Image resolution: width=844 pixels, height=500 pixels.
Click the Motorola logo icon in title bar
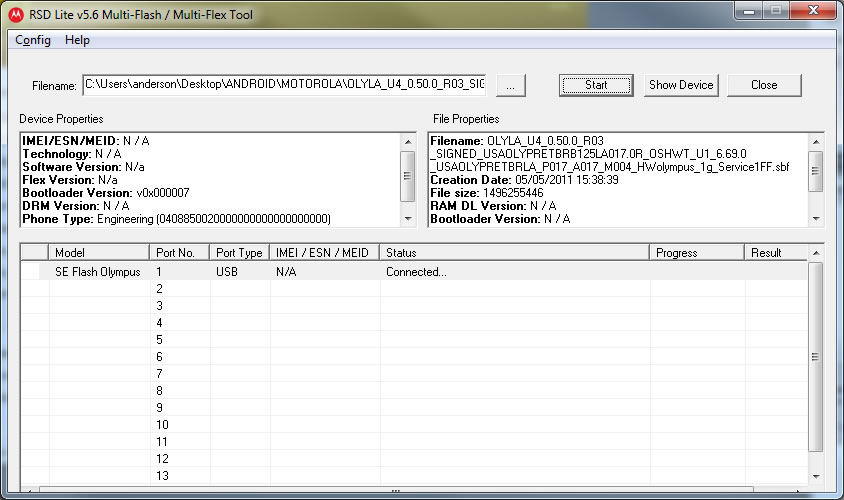pyautogui.click(x=16, y=15)
